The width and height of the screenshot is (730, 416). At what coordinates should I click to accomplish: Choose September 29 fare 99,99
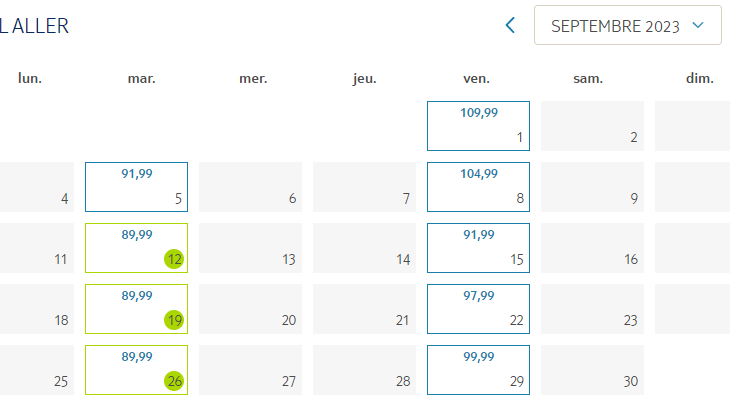coord(478,370)
